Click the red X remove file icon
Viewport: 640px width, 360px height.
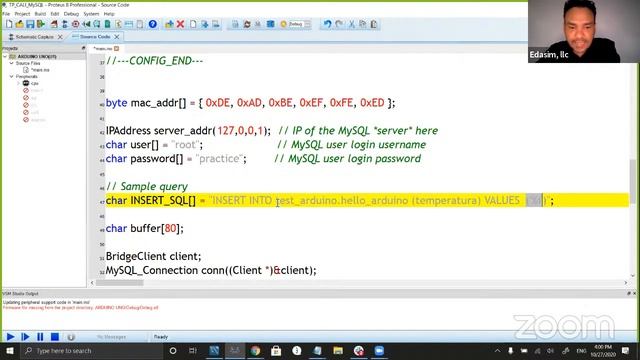tap(180, 24)
